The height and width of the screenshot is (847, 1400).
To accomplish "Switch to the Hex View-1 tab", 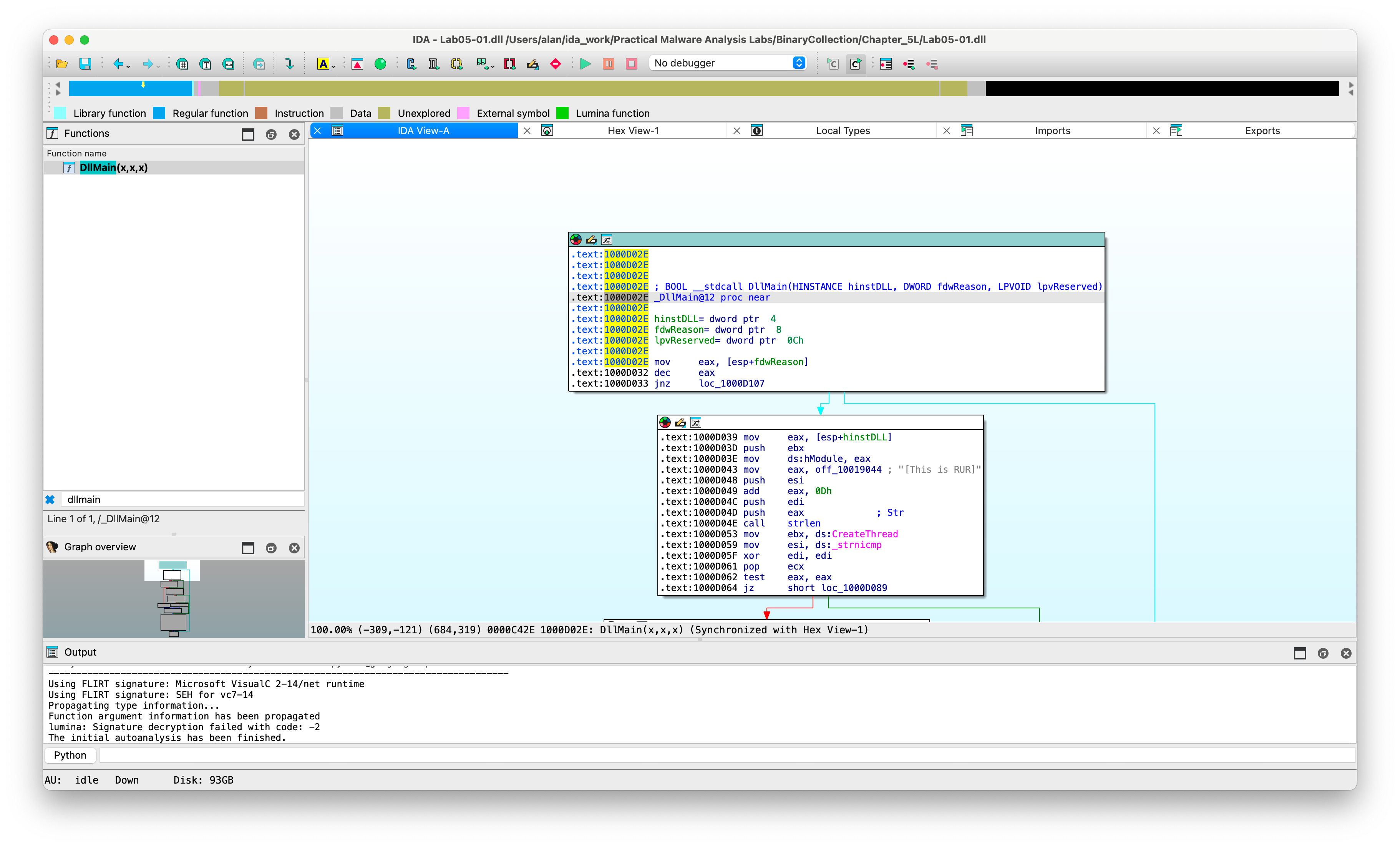I will coord(633,131).
